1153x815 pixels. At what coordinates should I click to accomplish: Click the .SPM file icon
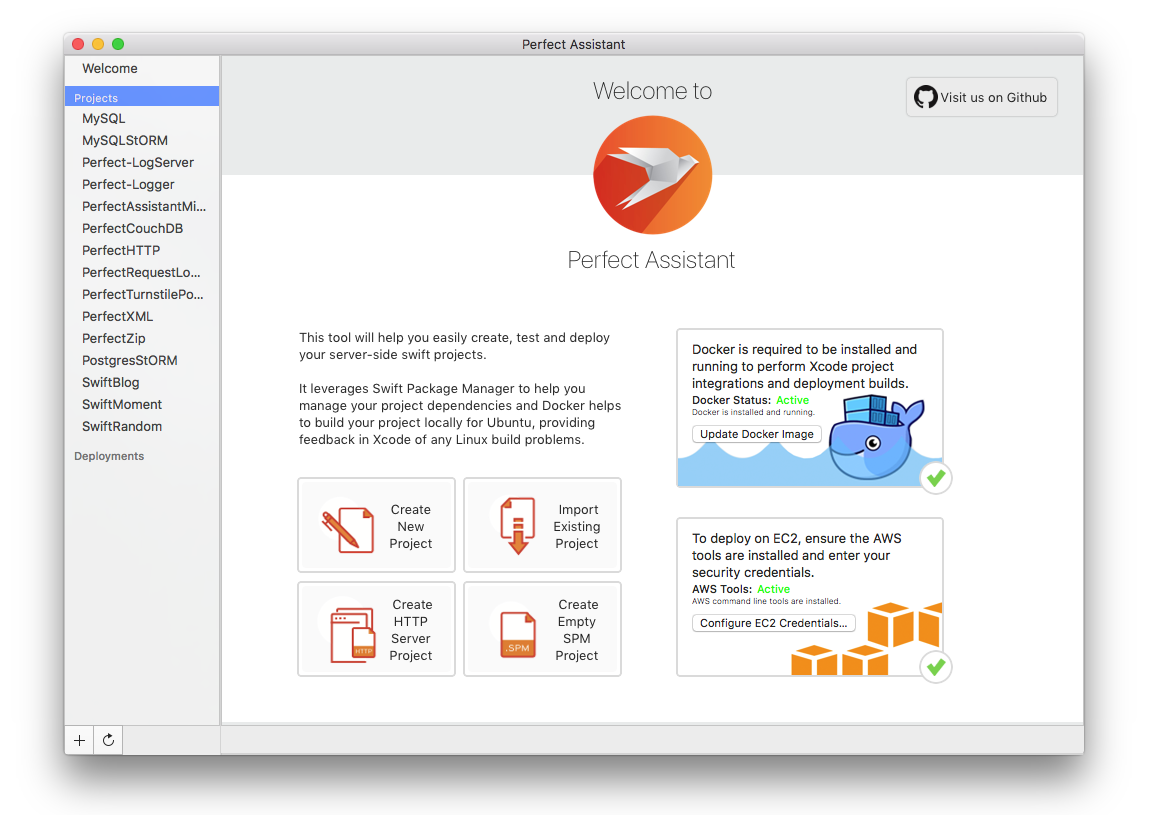pyautogui.click(x=518, y=635)
